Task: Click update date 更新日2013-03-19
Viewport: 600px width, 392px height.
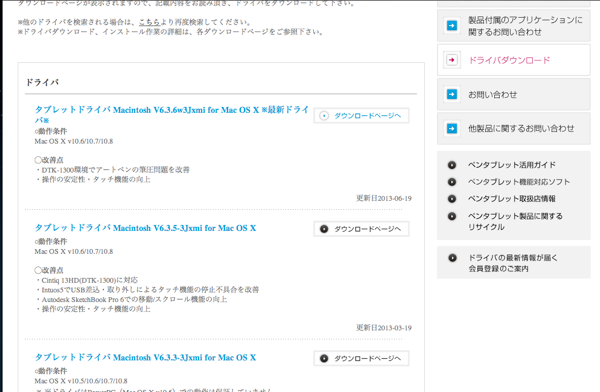Action: (x=384, y=328)
